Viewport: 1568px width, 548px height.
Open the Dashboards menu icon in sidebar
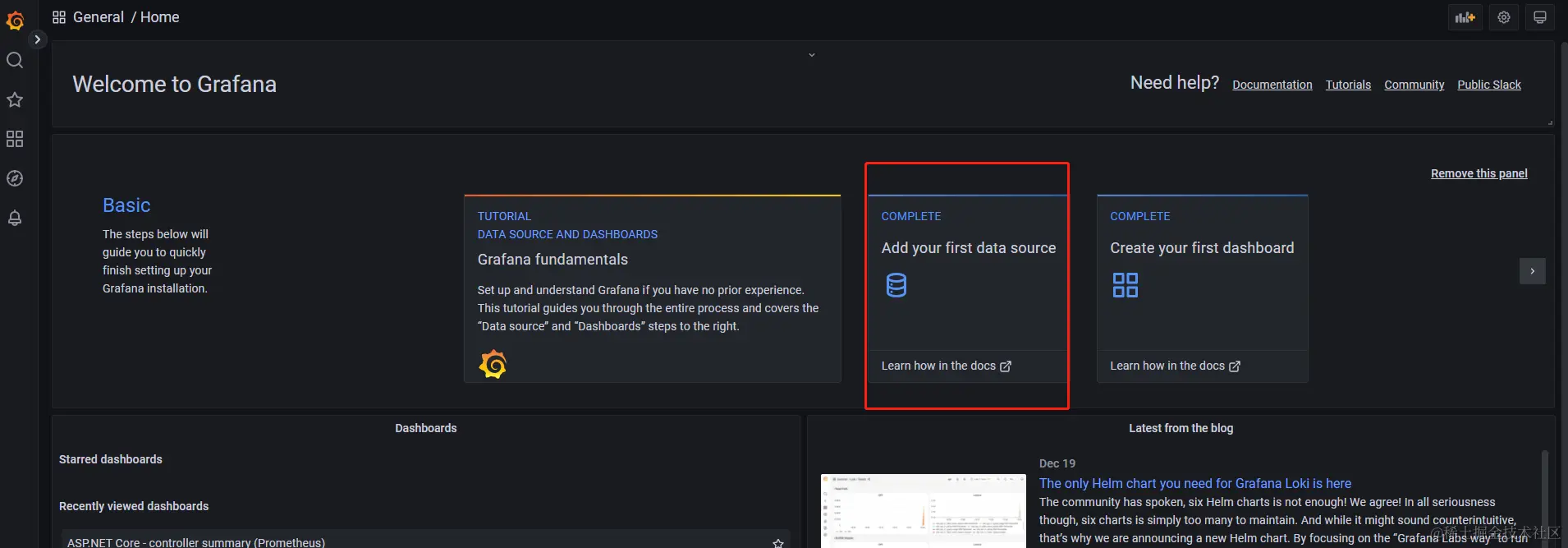(15, 139)
